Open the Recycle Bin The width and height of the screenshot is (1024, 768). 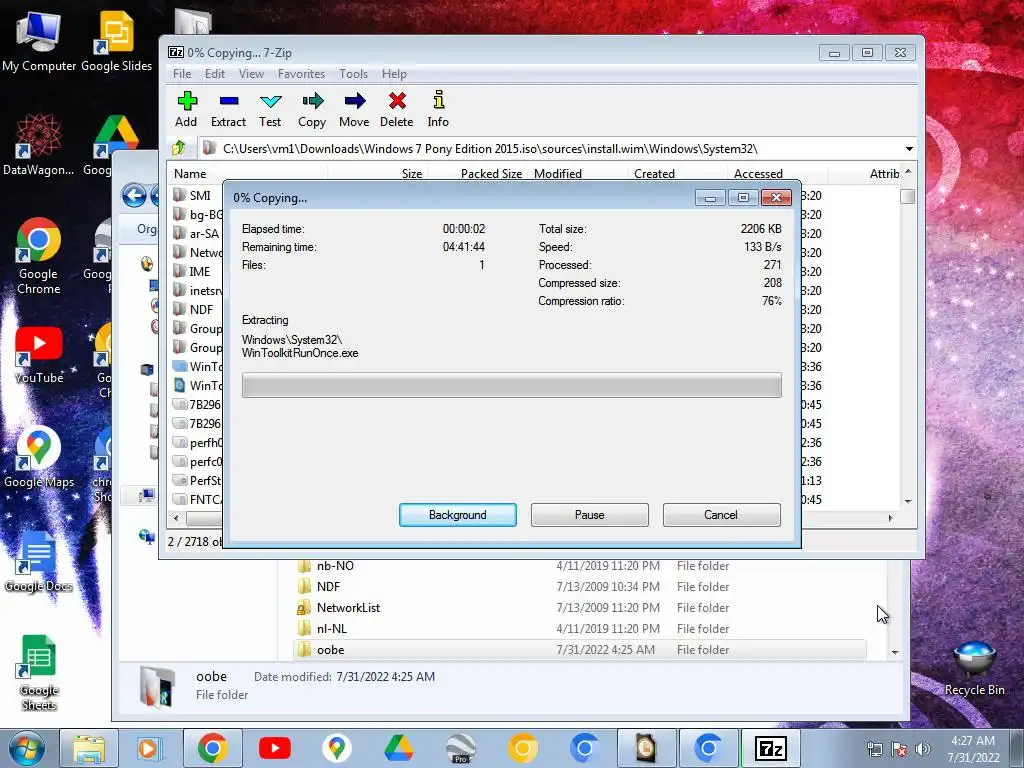point(974,668)
